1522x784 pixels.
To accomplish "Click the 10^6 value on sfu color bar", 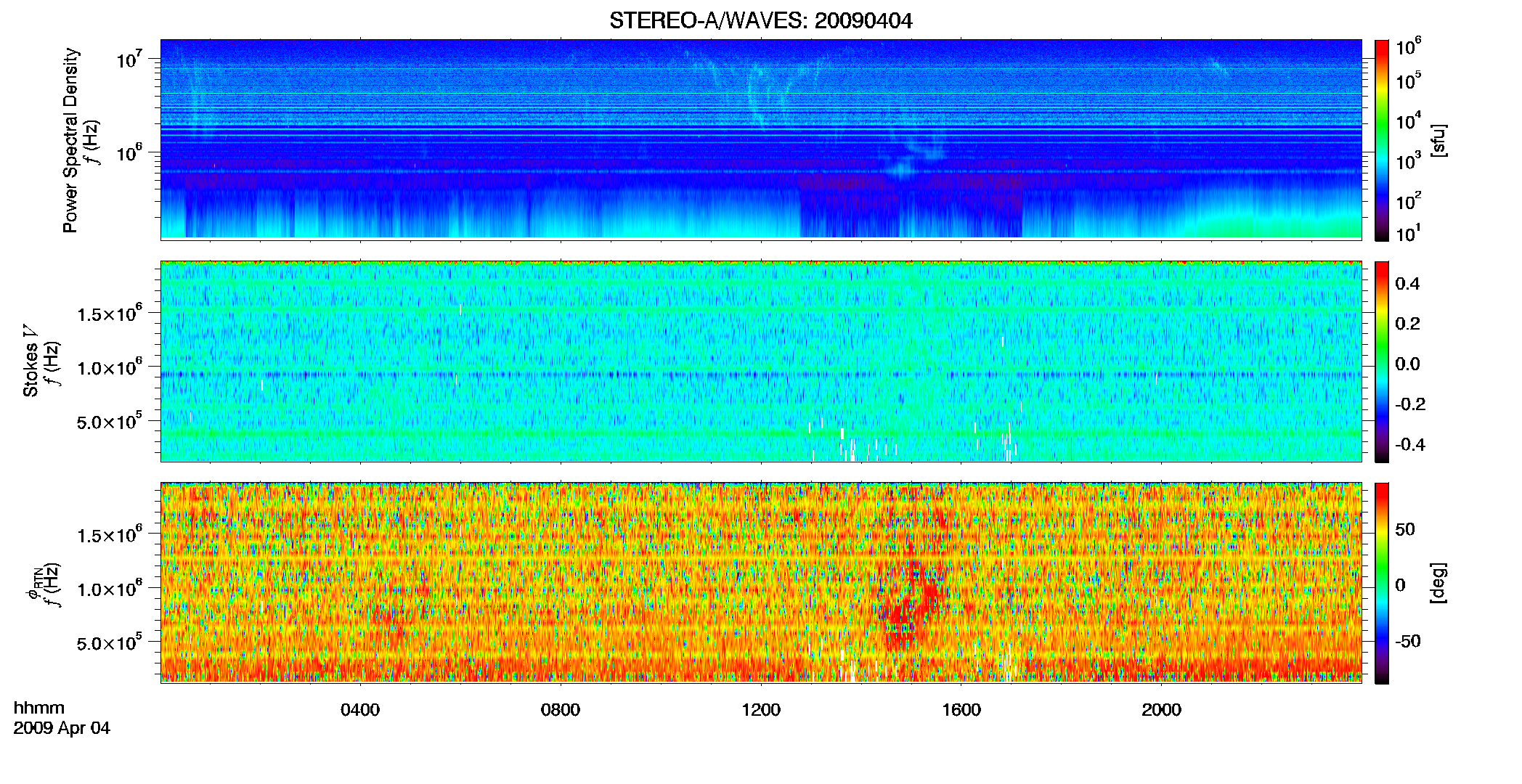I will click(1408, 46).
